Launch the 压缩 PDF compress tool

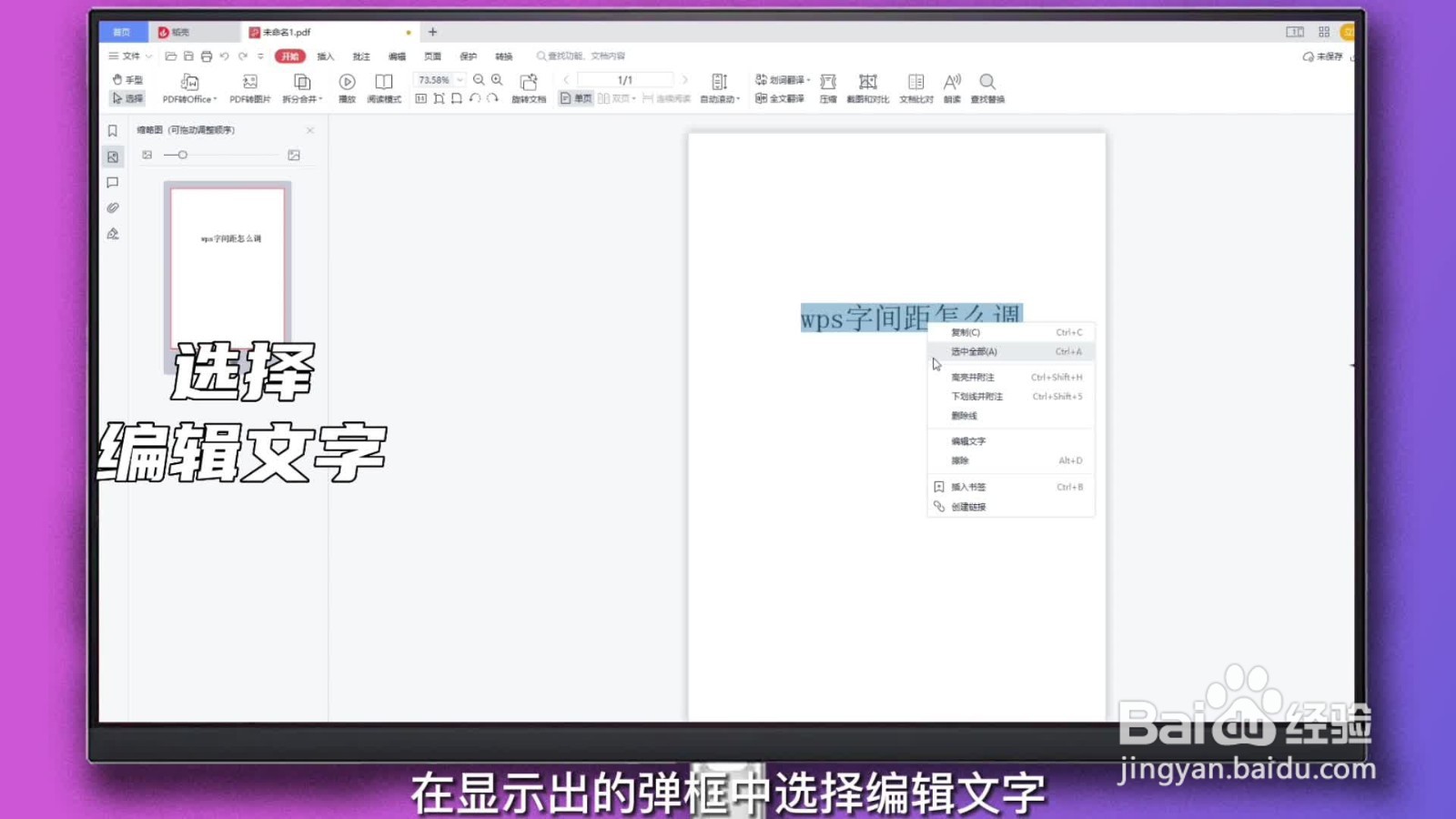[x=827, y=88]
